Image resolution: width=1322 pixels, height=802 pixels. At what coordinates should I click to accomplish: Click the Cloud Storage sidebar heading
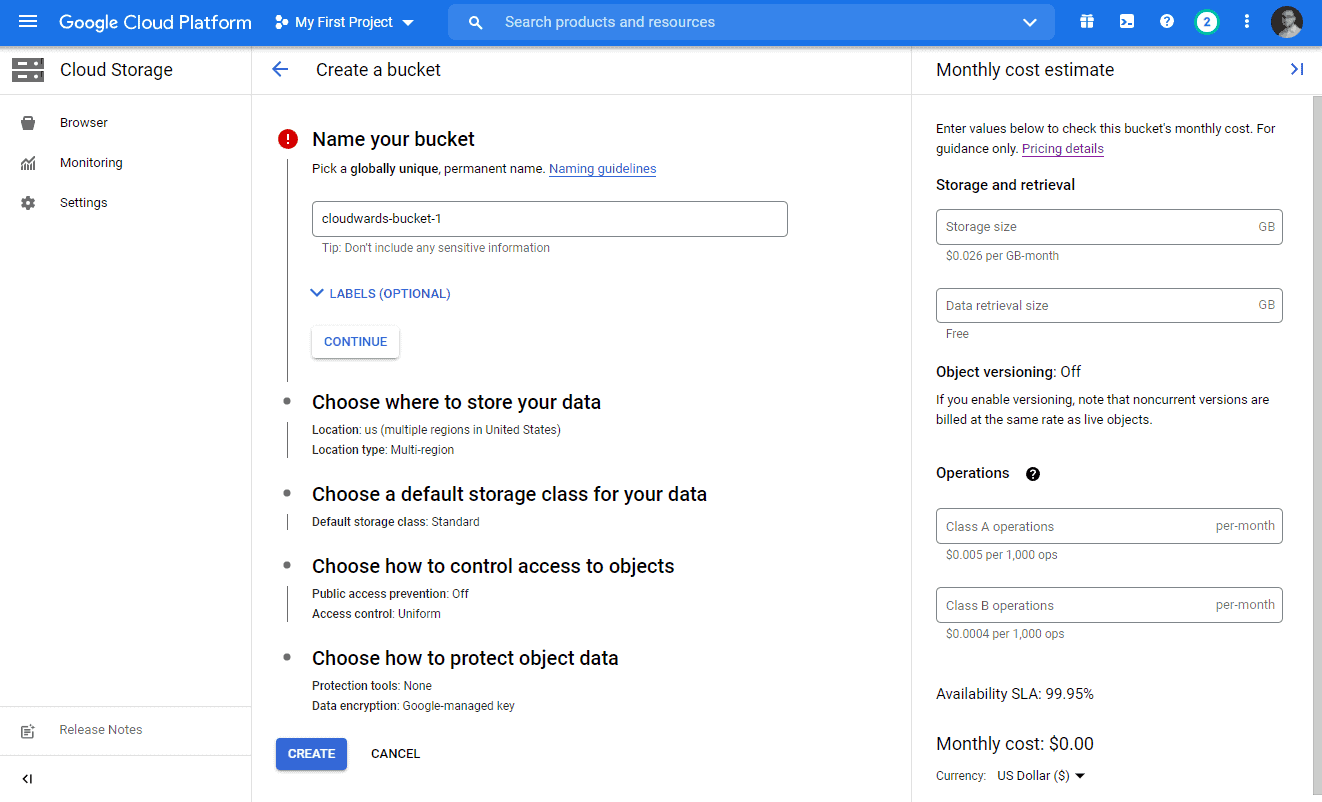click(116, 70)
